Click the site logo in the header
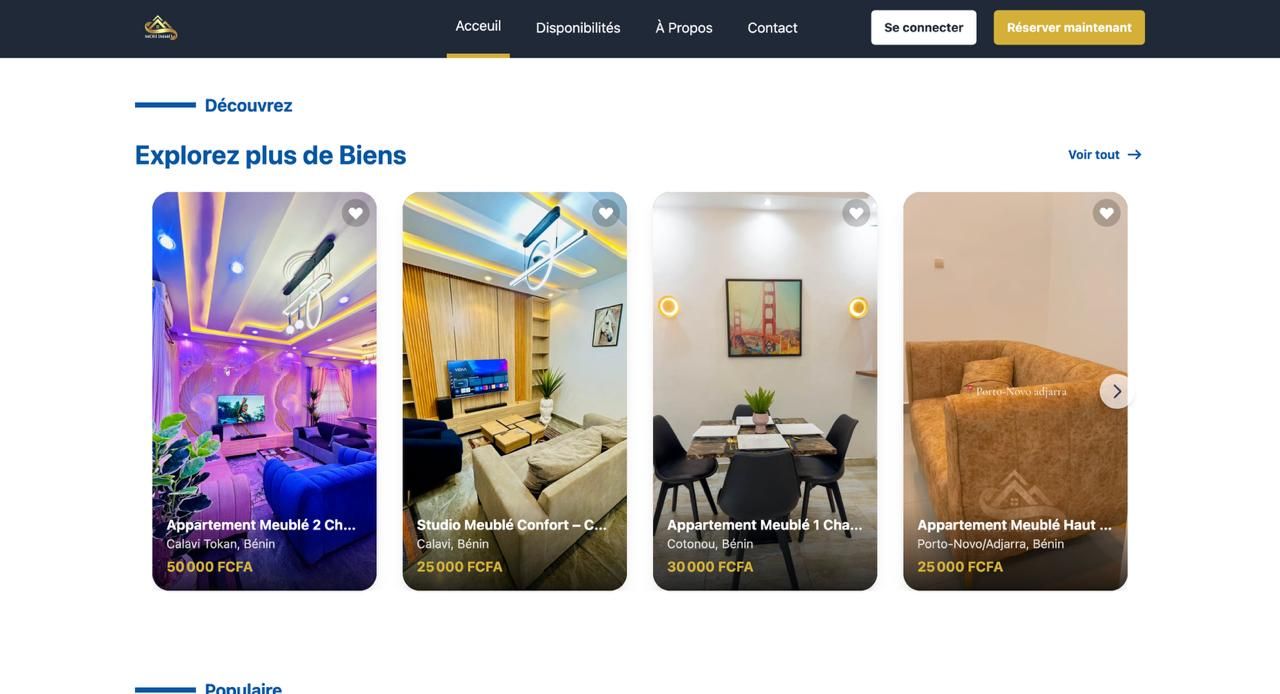This screenshot has height=694, width=1280. (x=161, y=27)
